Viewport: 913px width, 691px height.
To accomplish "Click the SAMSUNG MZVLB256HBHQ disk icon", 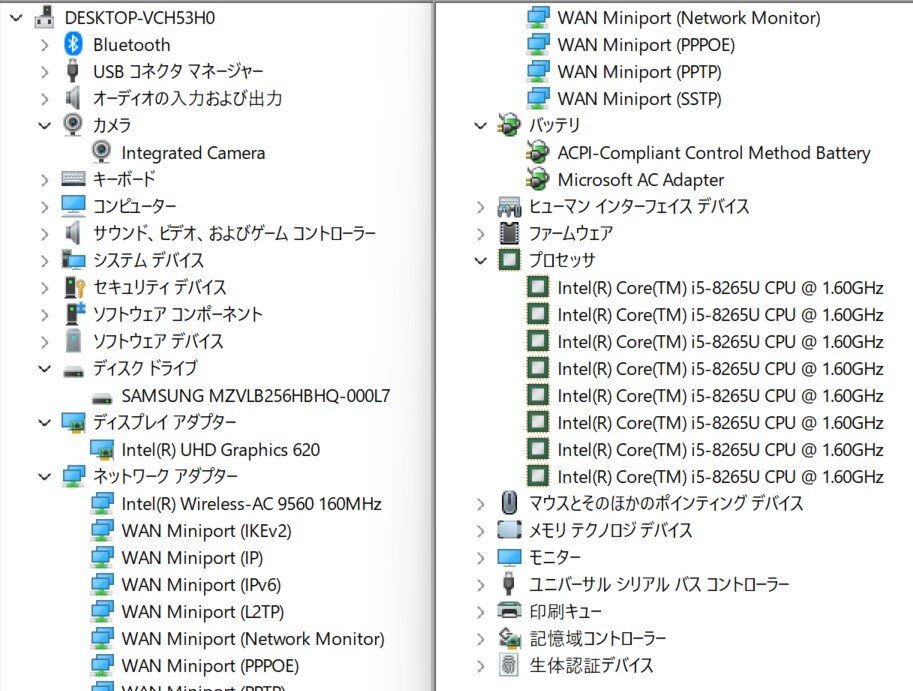I will tap(102, 398).
